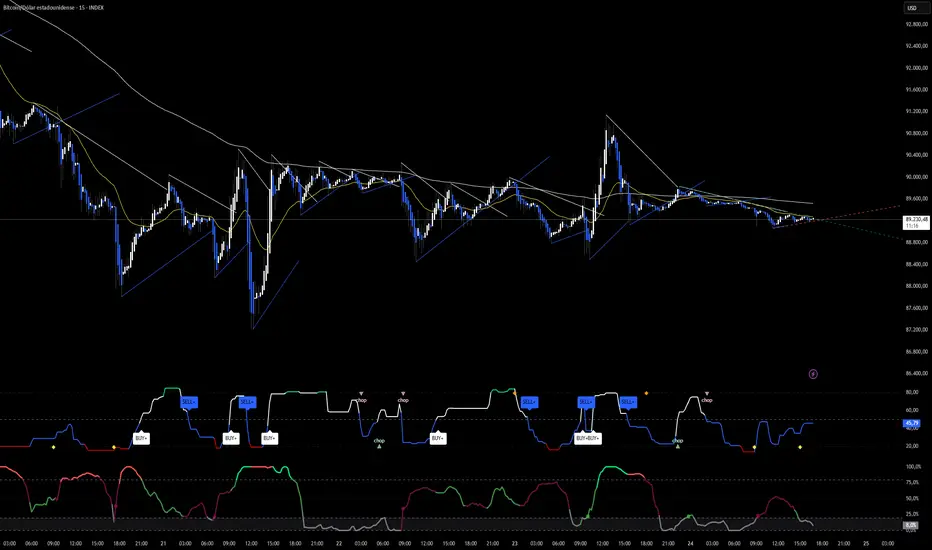This screenshot has height=550, width=932.
Task: Click the 20,00 oscillator scale label
Action: click(x=912, y=445)
